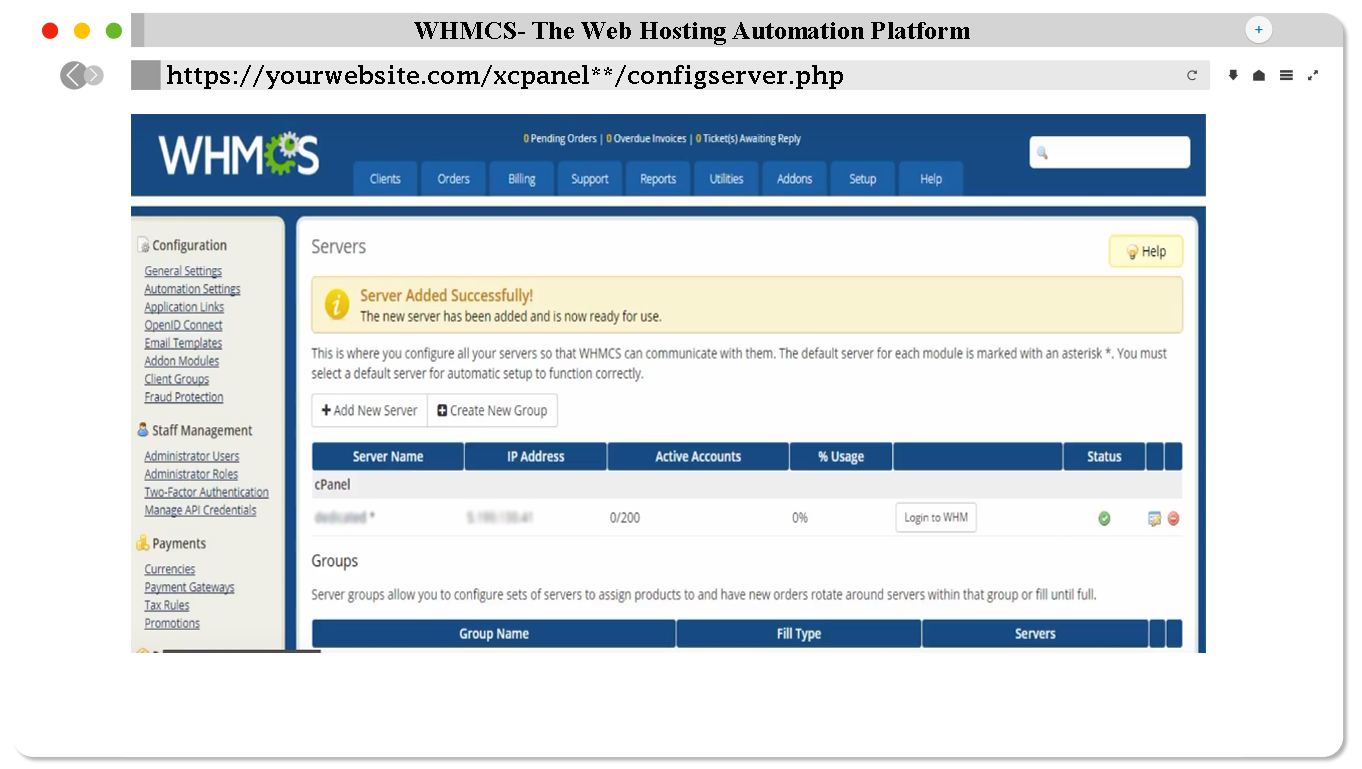Screen dimensions: 1362x769
Task: Open the Application Links link
Action: (x=184, y=307)
